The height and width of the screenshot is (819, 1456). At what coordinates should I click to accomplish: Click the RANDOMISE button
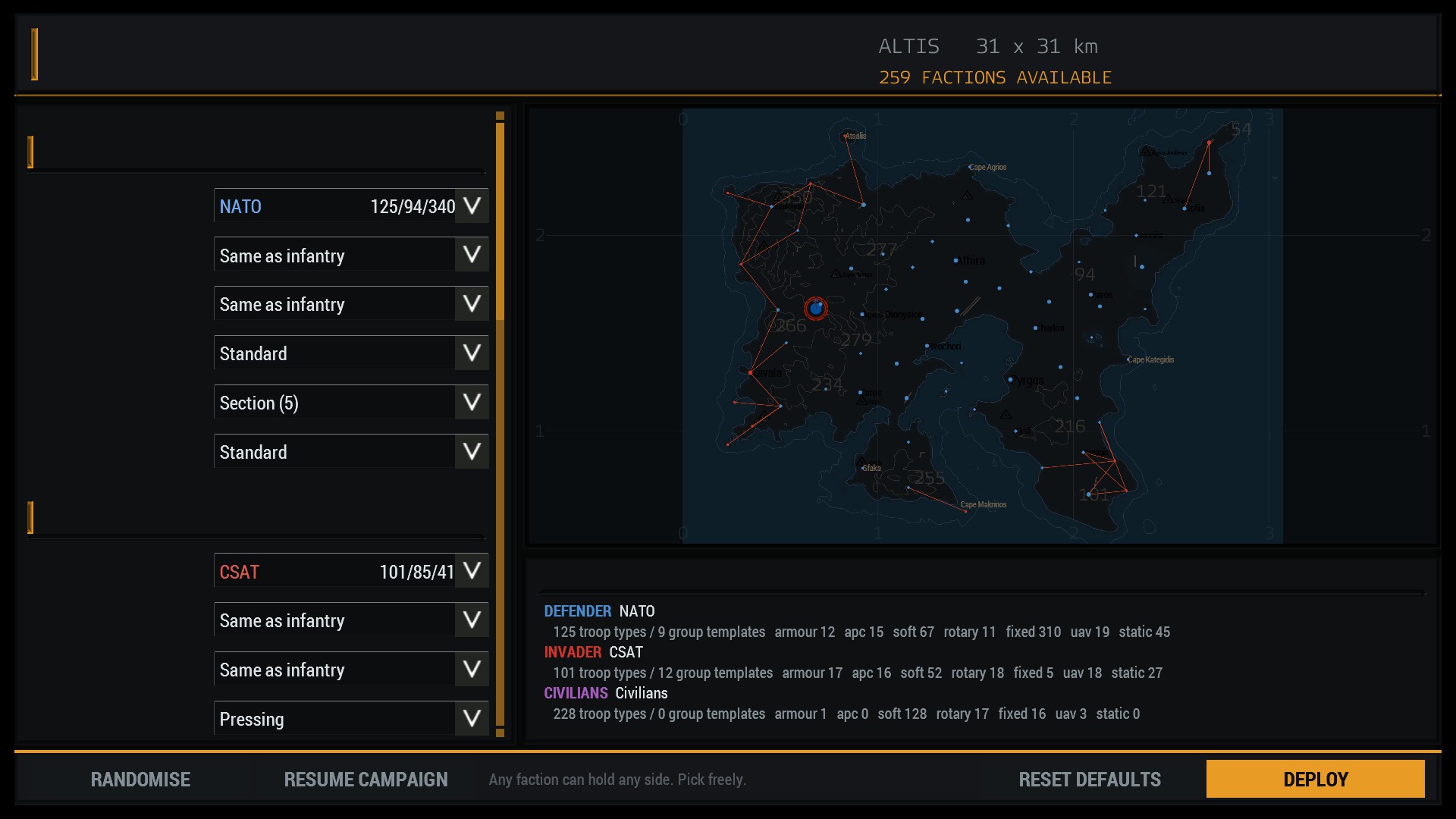[x=140, y=780]
